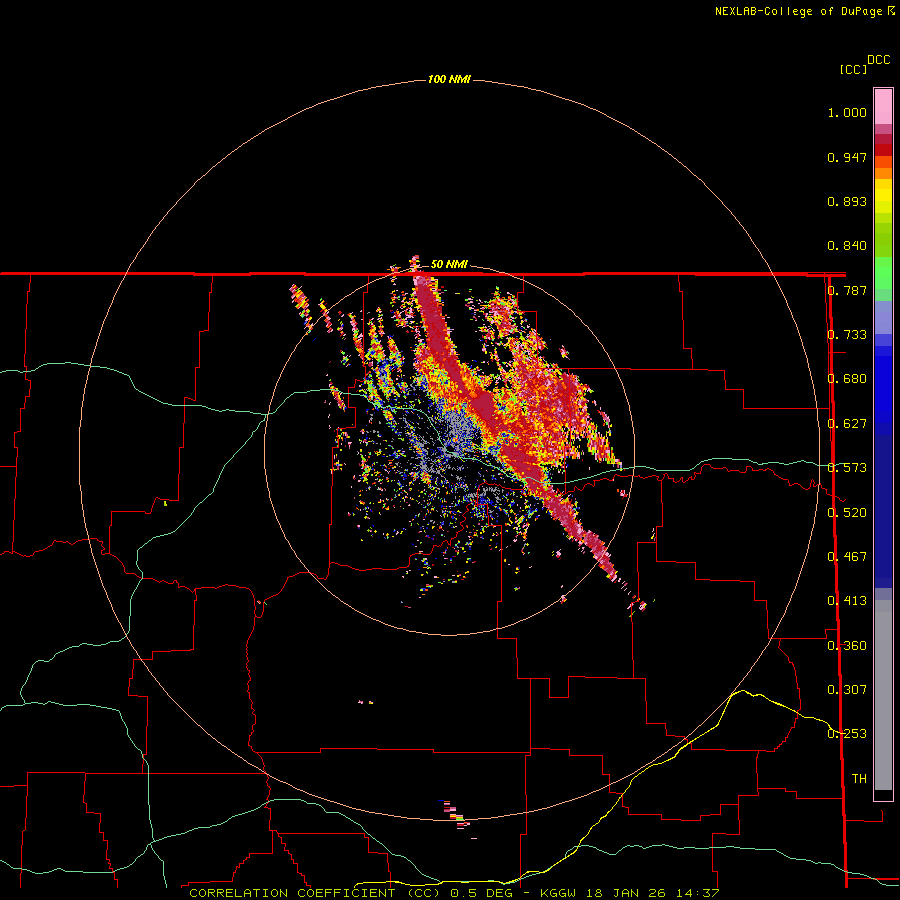Click the 100 NMI range ring label

click(449, 79)
